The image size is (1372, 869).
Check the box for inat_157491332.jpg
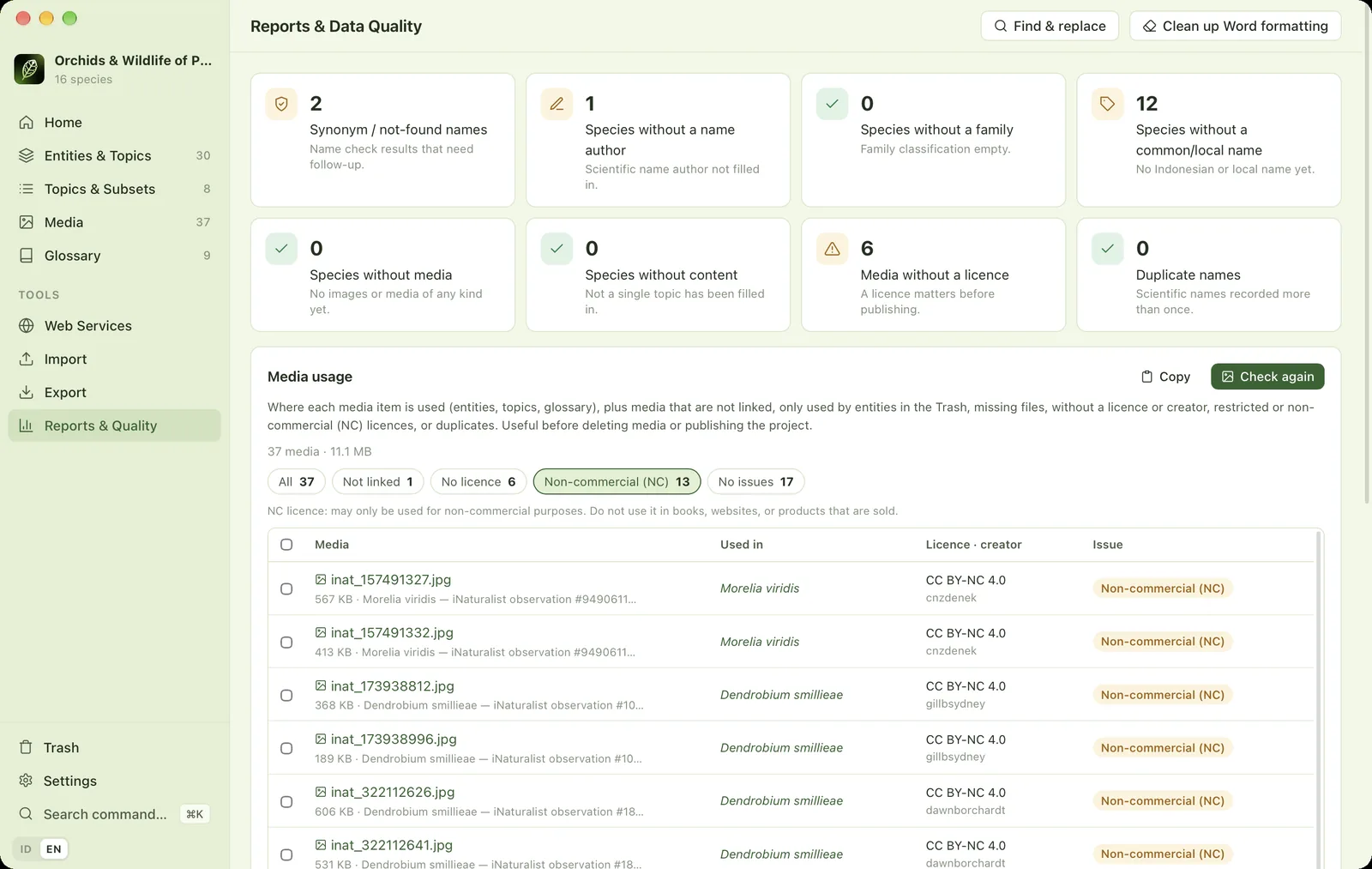point(286,643)
